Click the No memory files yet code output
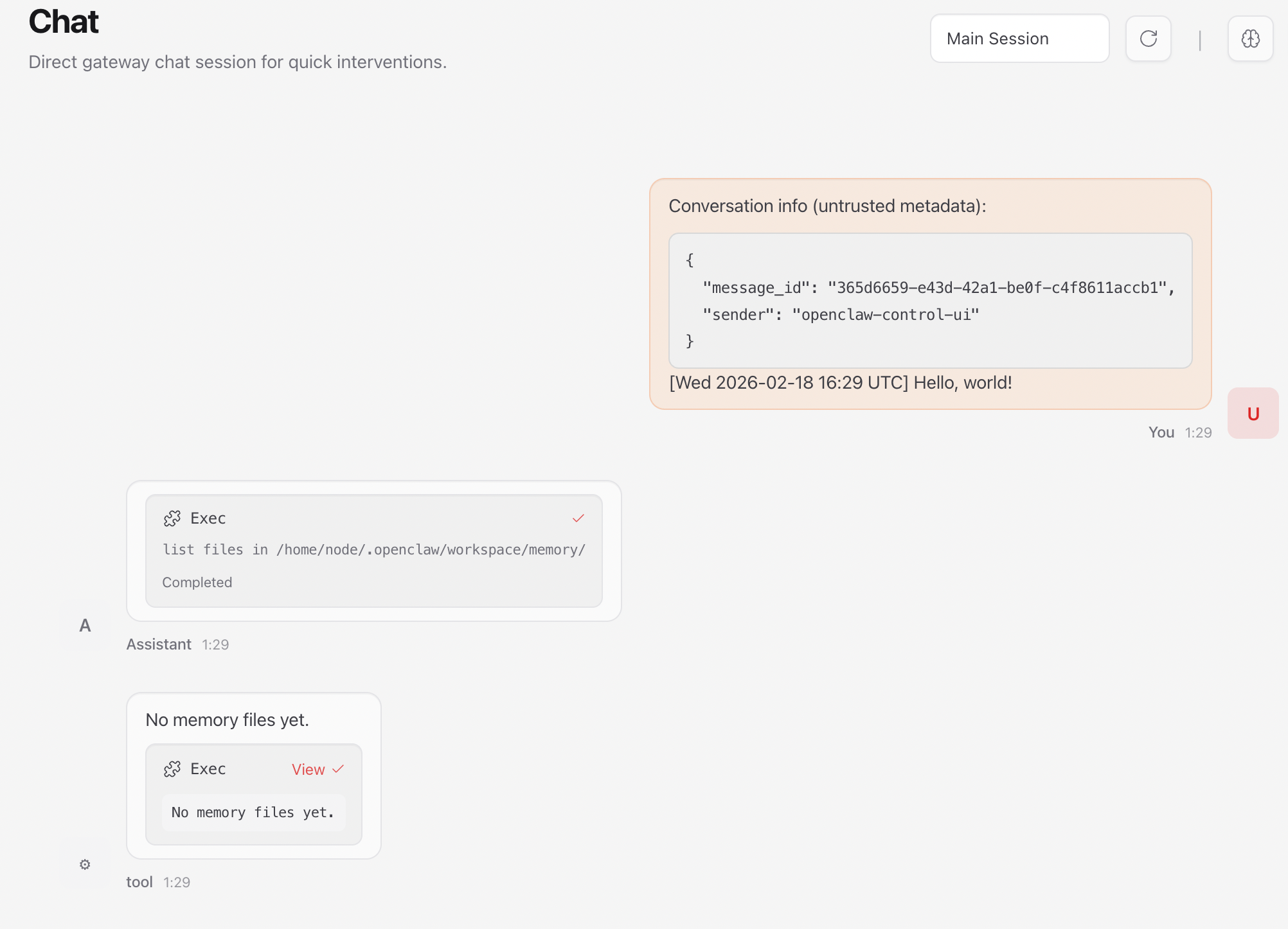 [x=253, y=813]
